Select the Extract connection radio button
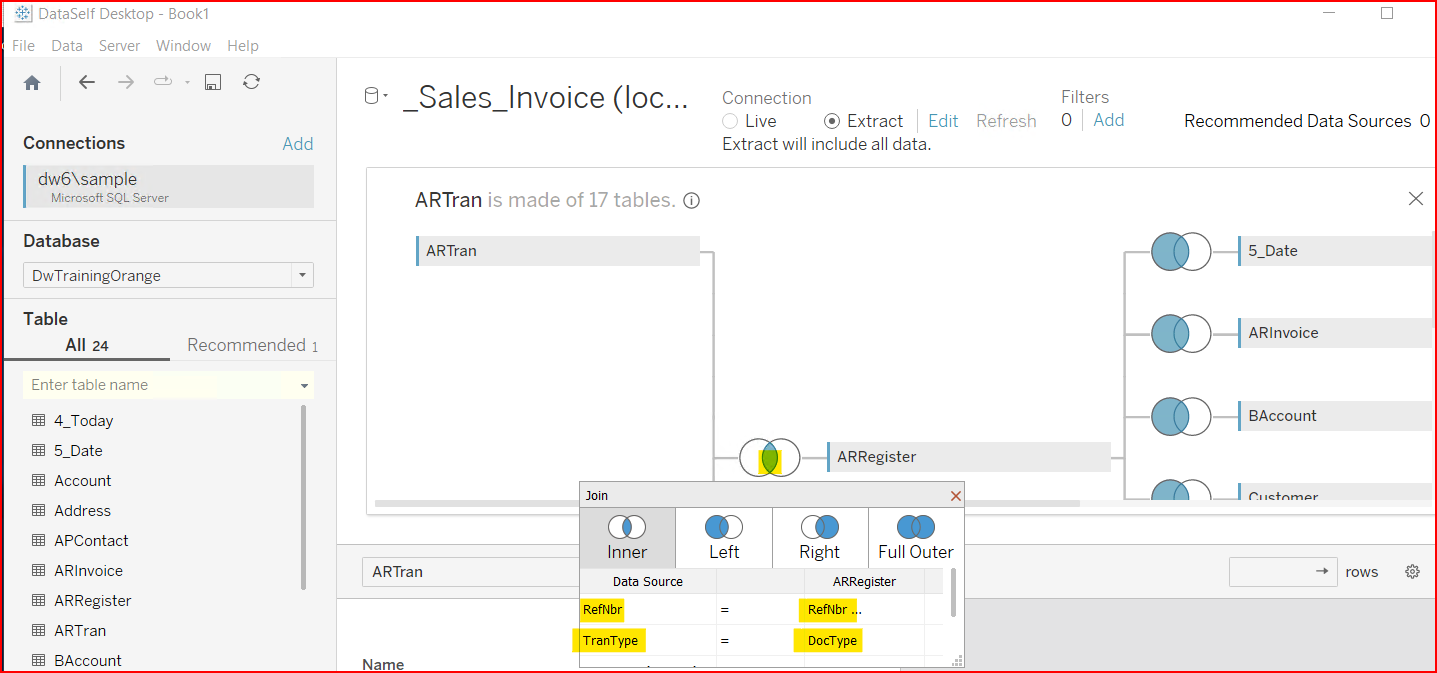The height and width of the screenshot is (673, 1437). [832, 121]
